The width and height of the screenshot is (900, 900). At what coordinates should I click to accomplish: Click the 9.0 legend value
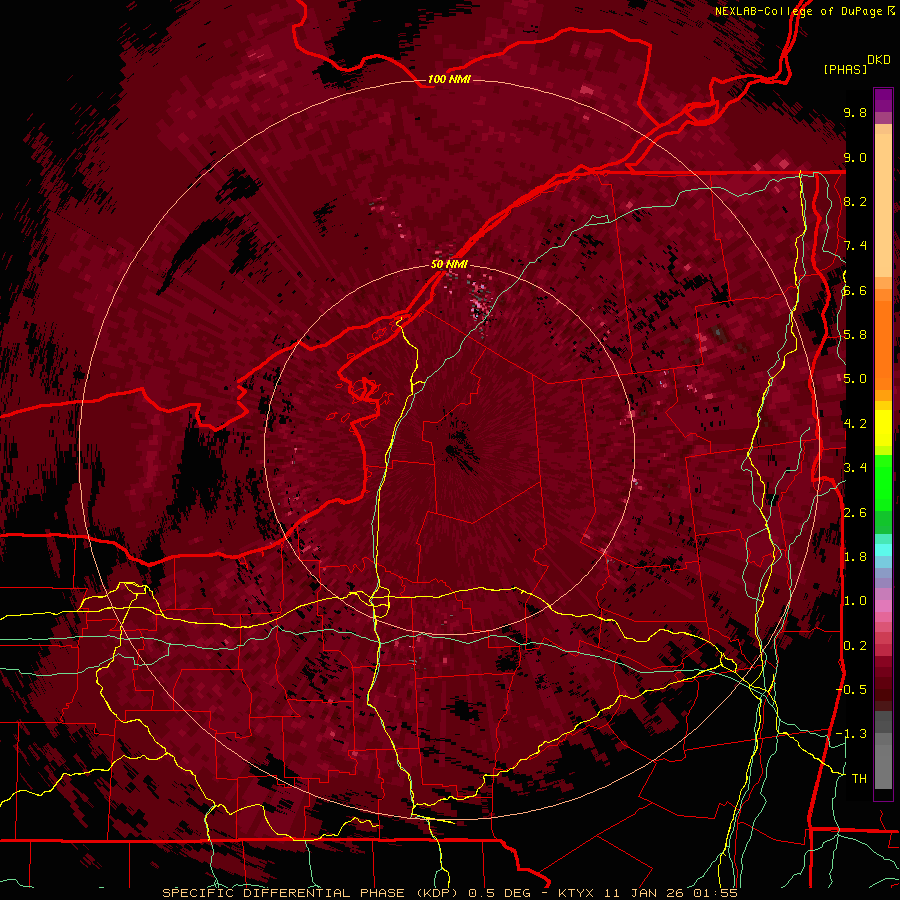coord(855,157)
